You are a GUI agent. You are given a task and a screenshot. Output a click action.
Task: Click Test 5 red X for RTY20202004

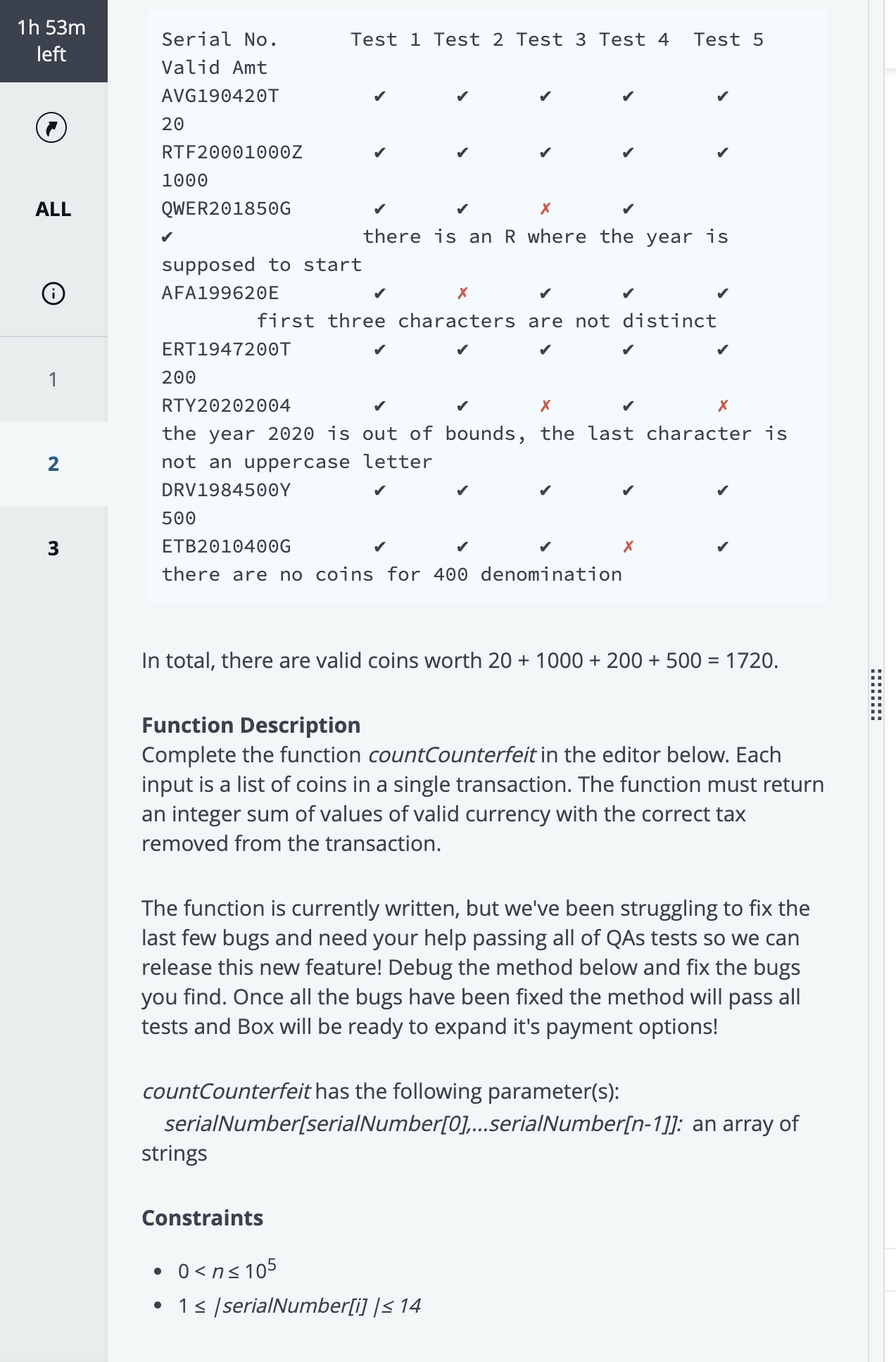coord(723,406)
